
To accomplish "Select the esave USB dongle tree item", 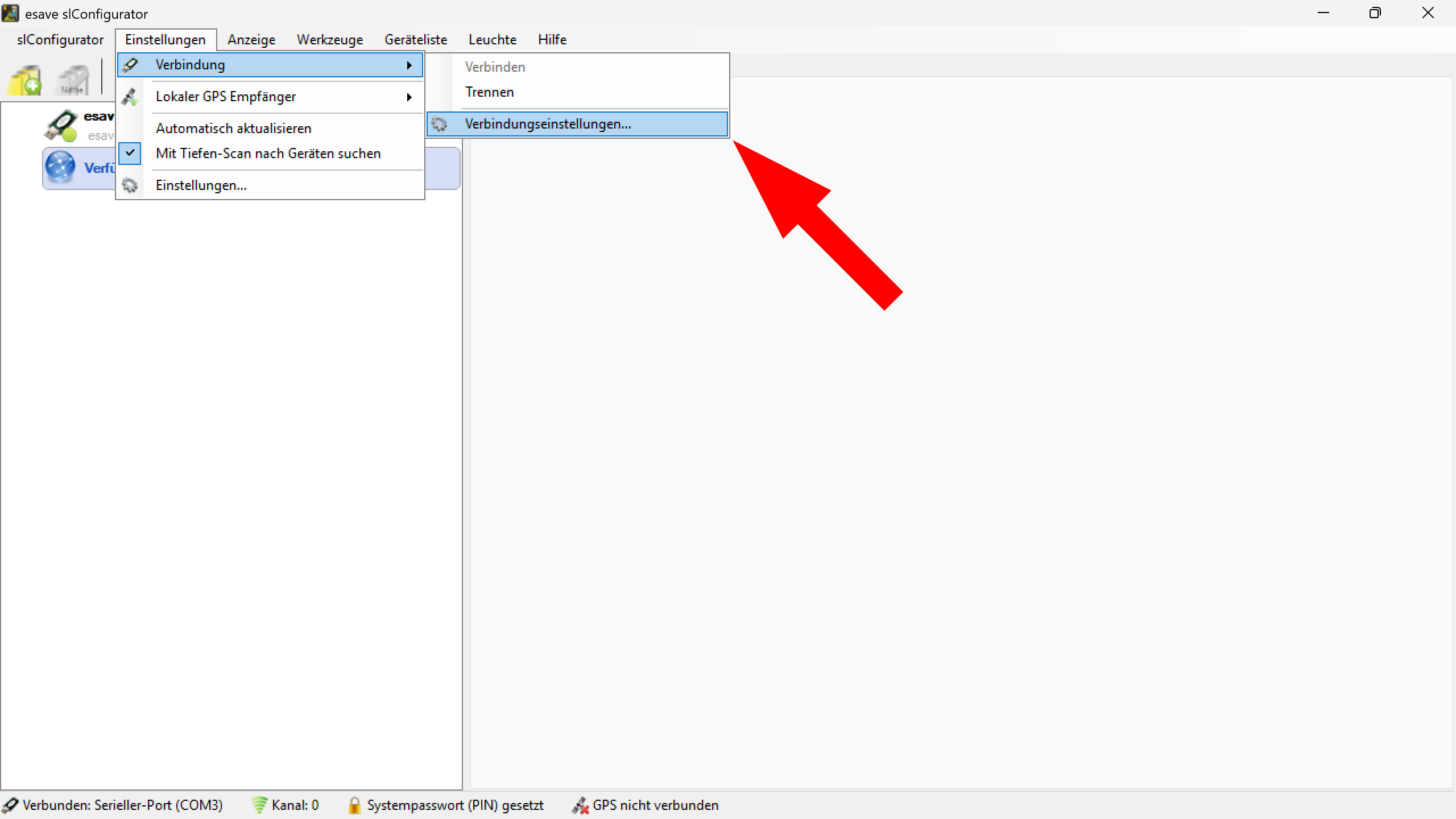I will tap(79, 125).
